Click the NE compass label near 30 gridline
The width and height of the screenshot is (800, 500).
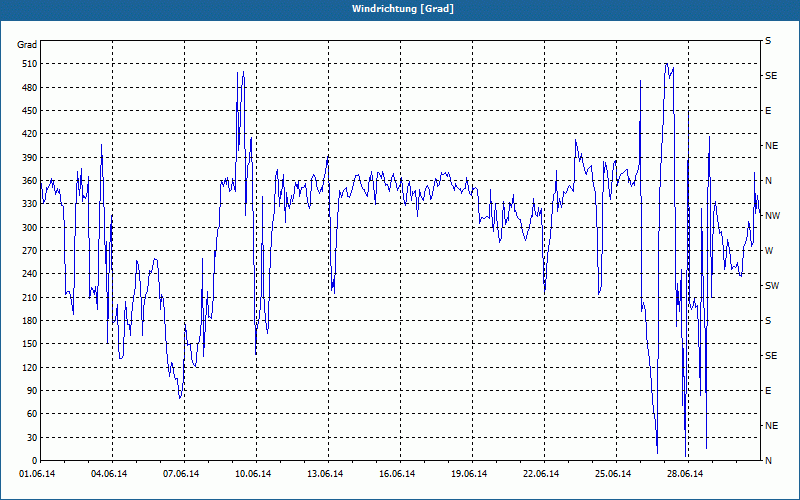(x=771, y=426)
